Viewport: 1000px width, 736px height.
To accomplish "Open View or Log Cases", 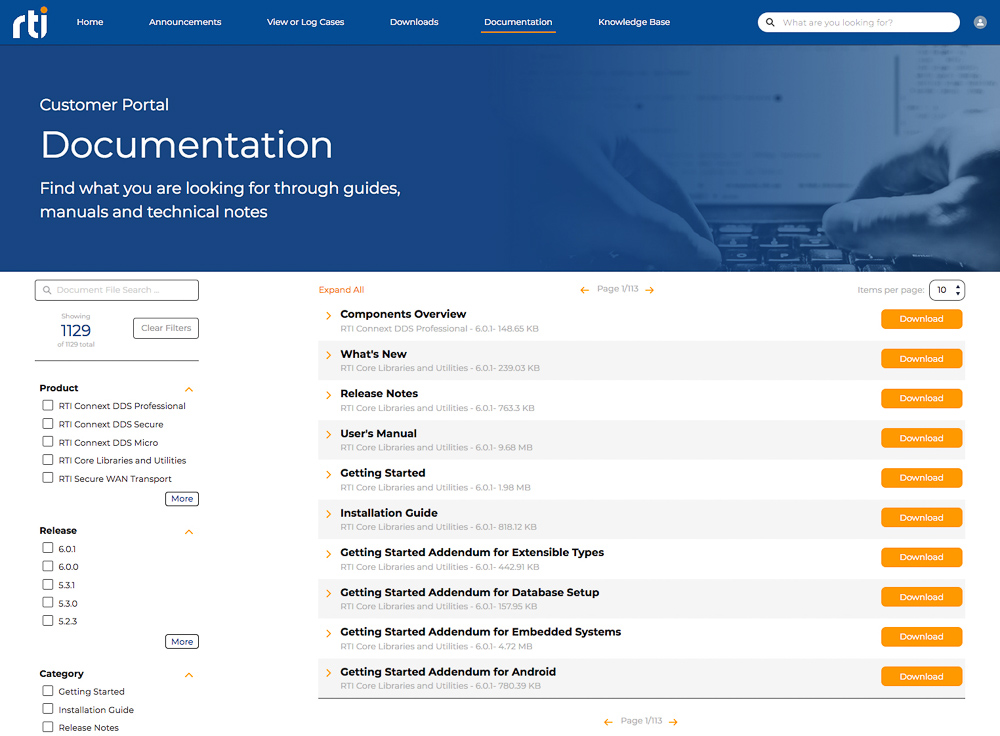I will click(x=305, y=22).
